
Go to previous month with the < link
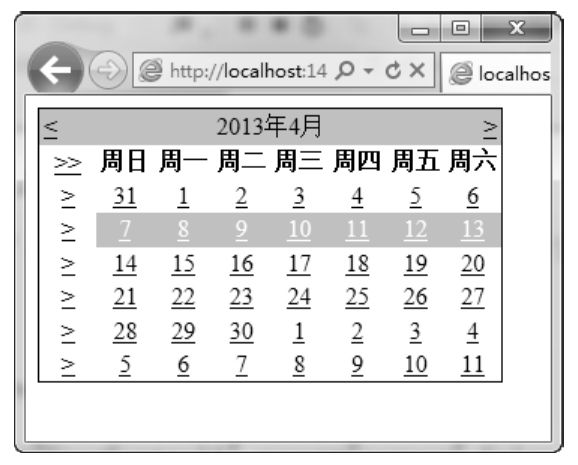pyautogui.click(x=51, y=129)
